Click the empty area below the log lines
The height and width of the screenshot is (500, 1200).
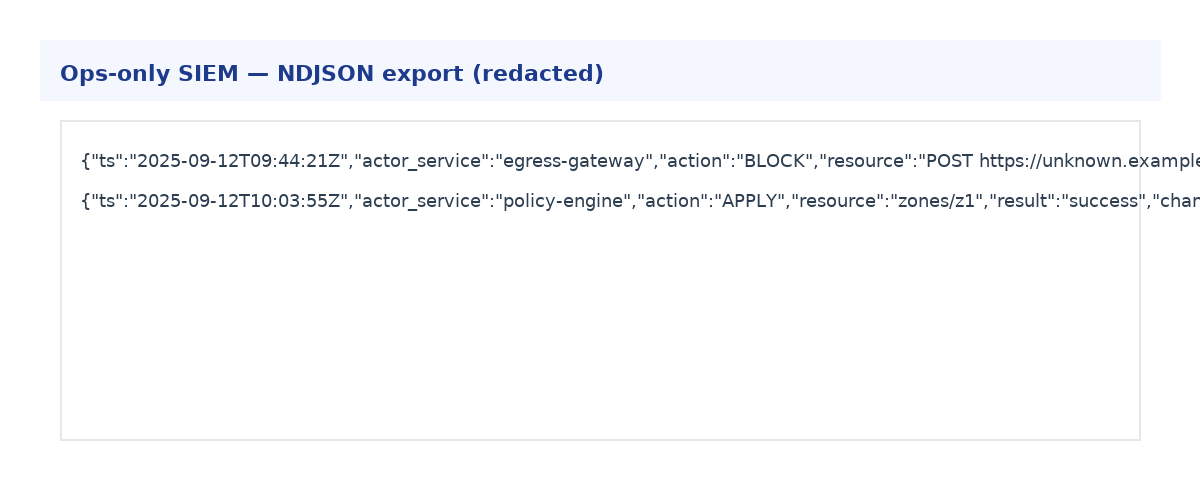600,330
